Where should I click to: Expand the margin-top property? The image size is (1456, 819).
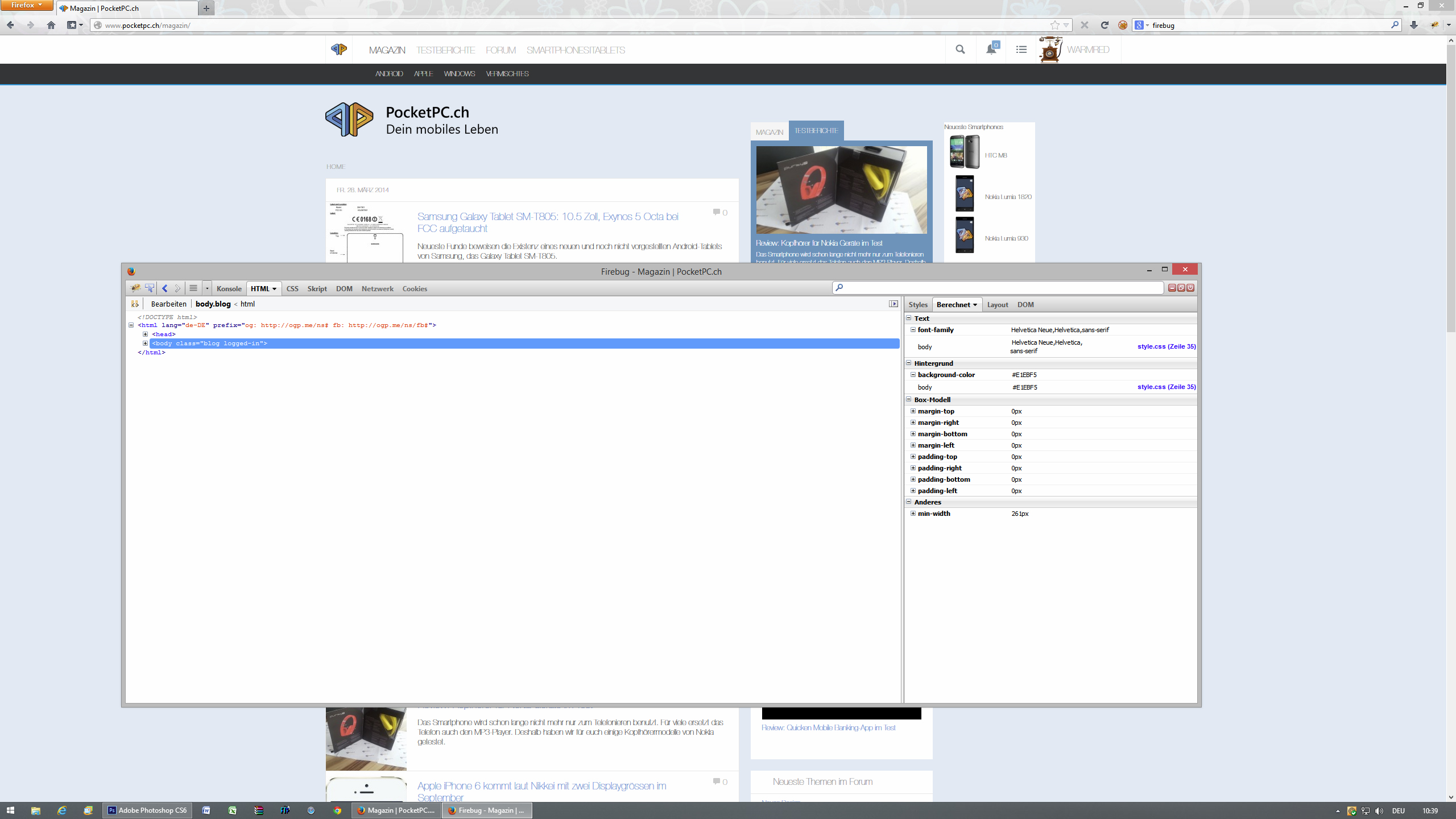pos(913,411)
